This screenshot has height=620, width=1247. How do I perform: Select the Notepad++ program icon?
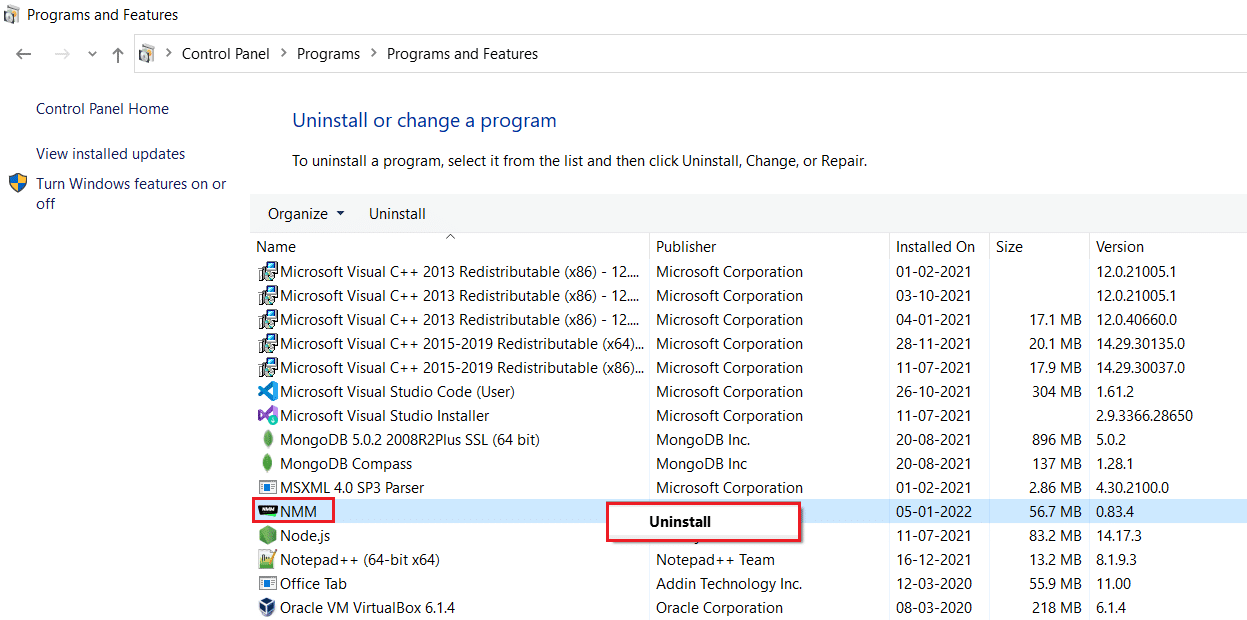point(267,559)
